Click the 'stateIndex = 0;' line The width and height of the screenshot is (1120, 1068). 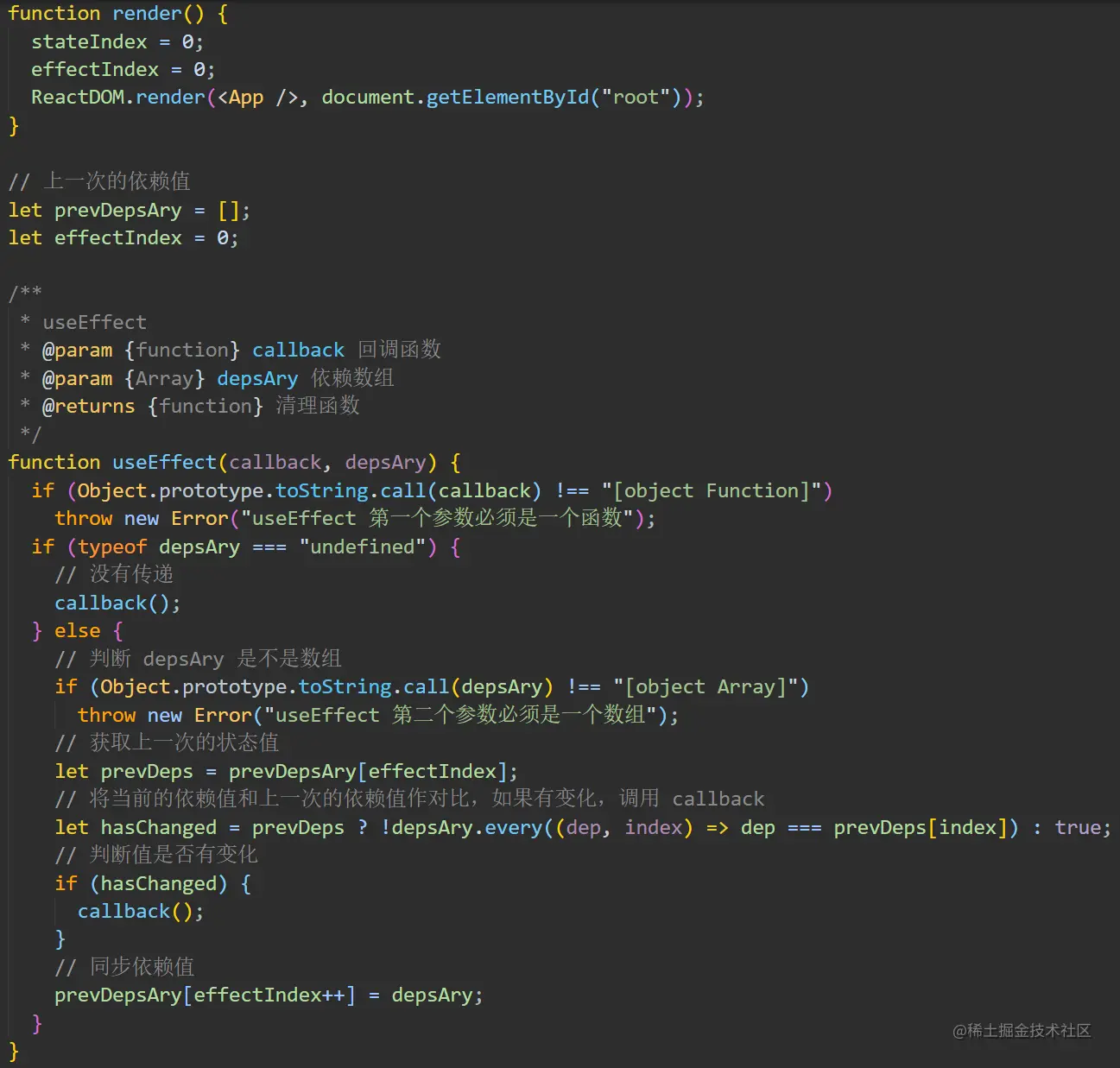coord(117,41)
